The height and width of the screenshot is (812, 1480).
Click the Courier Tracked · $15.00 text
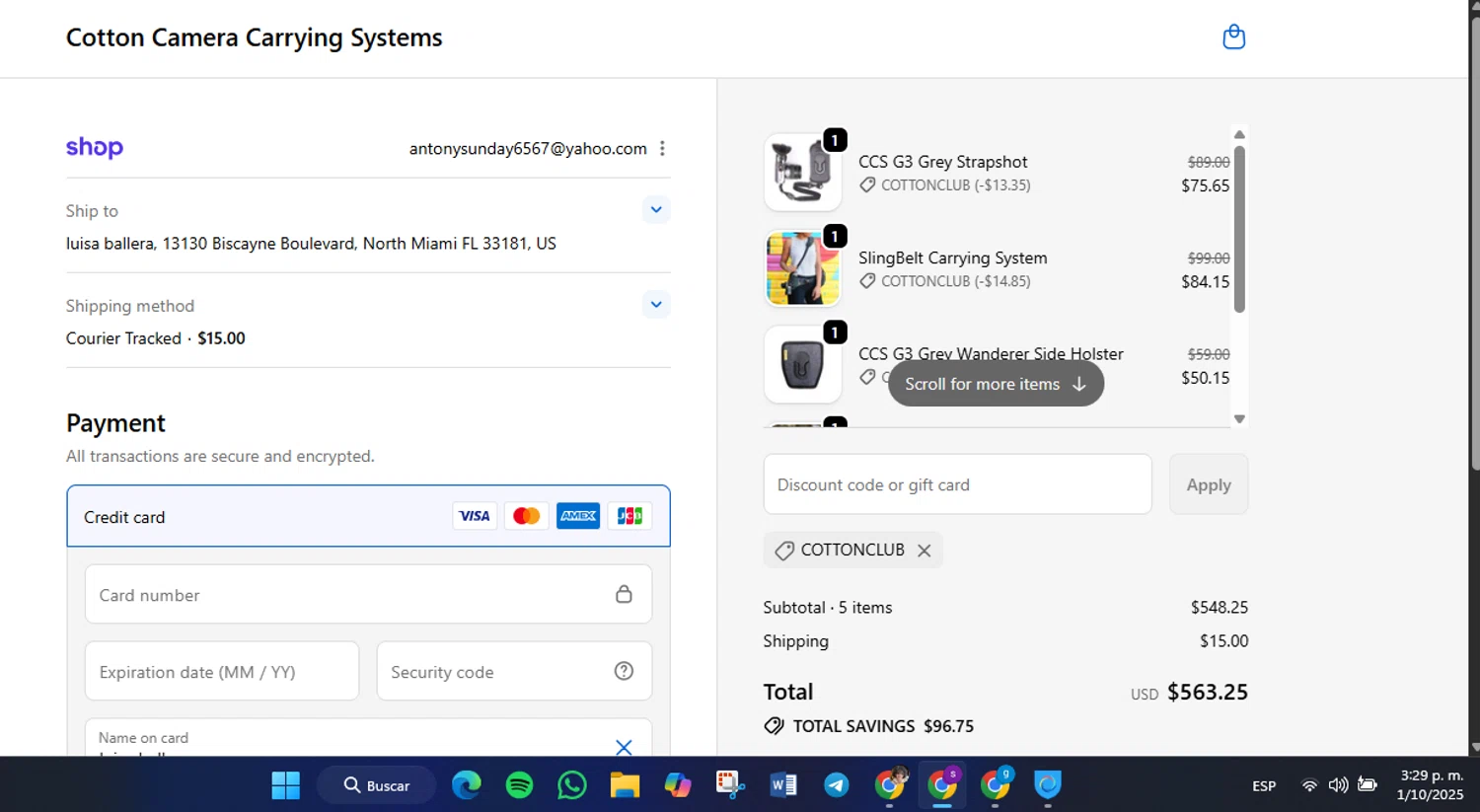tap(155, 337)
